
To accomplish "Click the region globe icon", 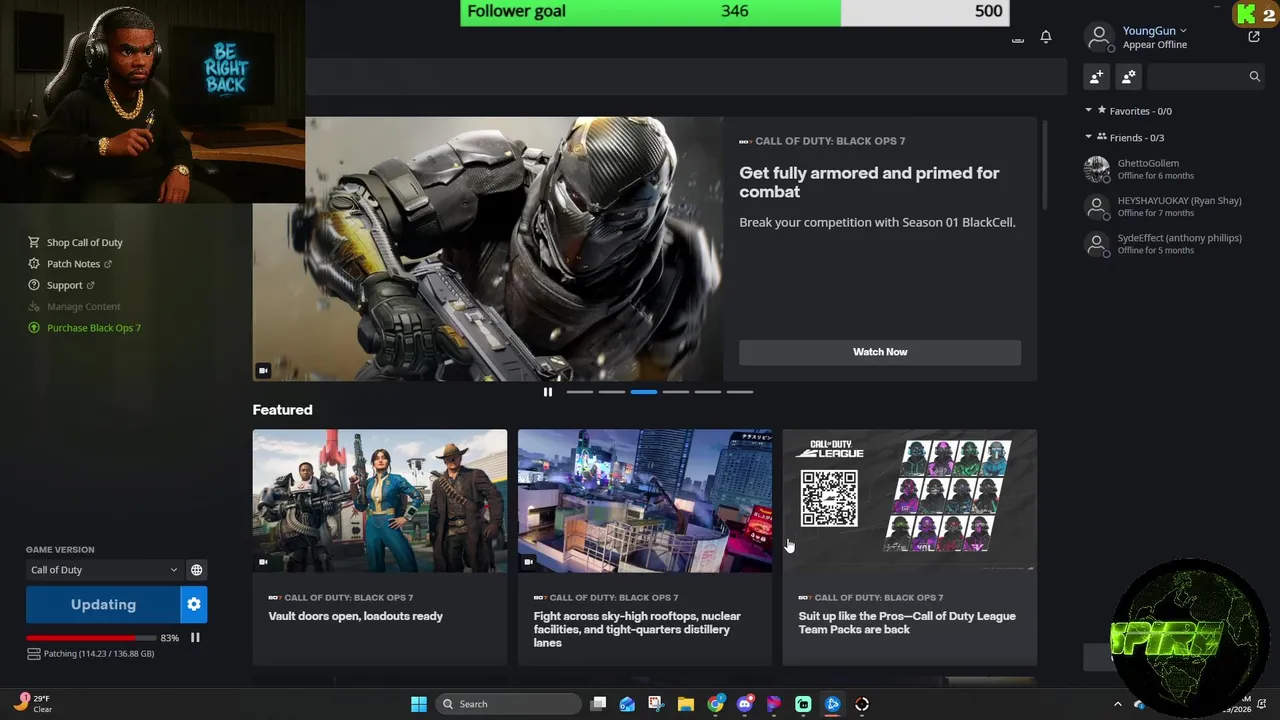I will [x=197, y=570].
